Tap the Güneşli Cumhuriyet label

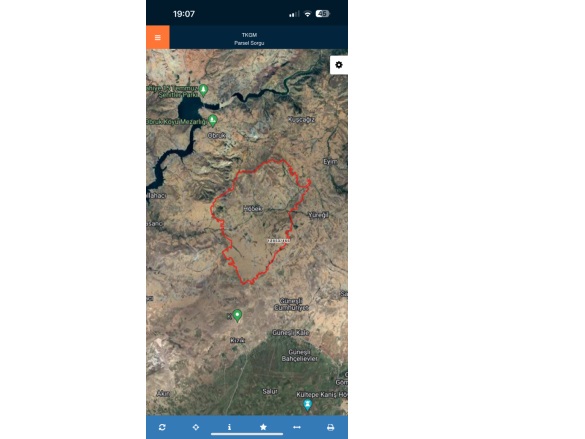coord(291,304)
